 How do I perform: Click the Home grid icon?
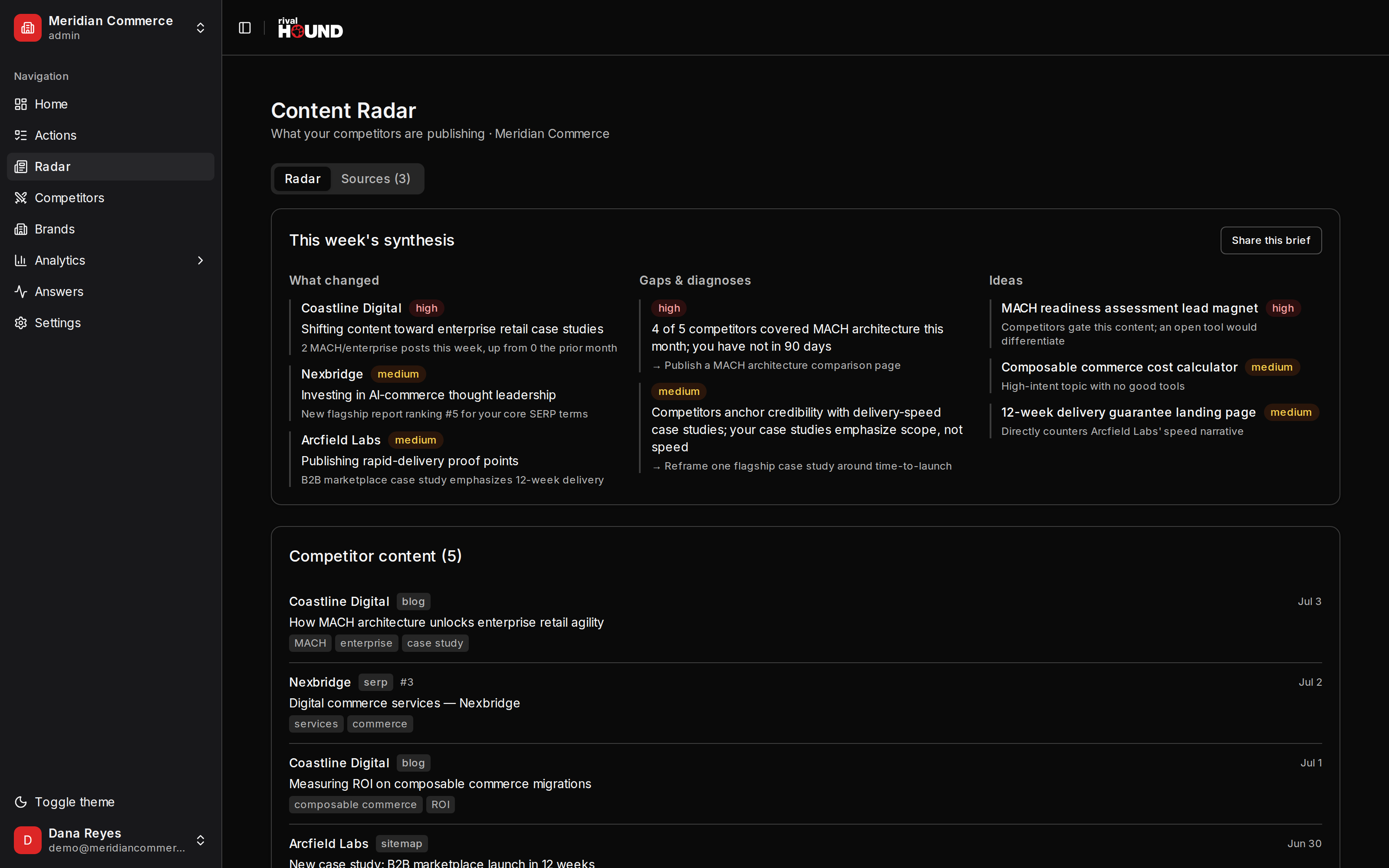pos(21,104)
